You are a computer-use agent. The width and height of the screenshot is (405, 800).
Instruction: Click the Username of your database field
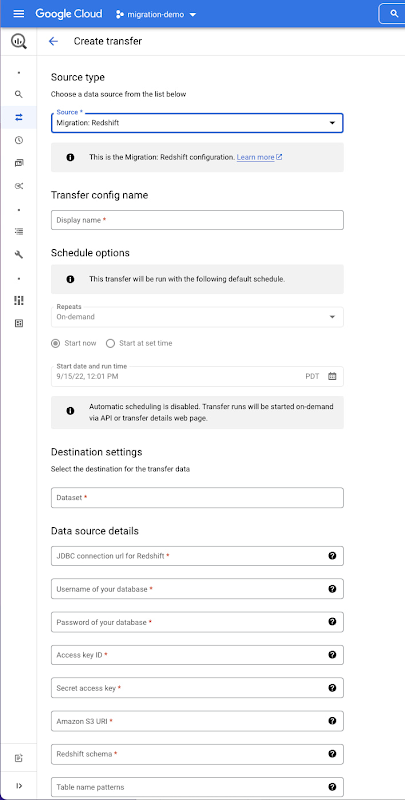coord(197,589)
